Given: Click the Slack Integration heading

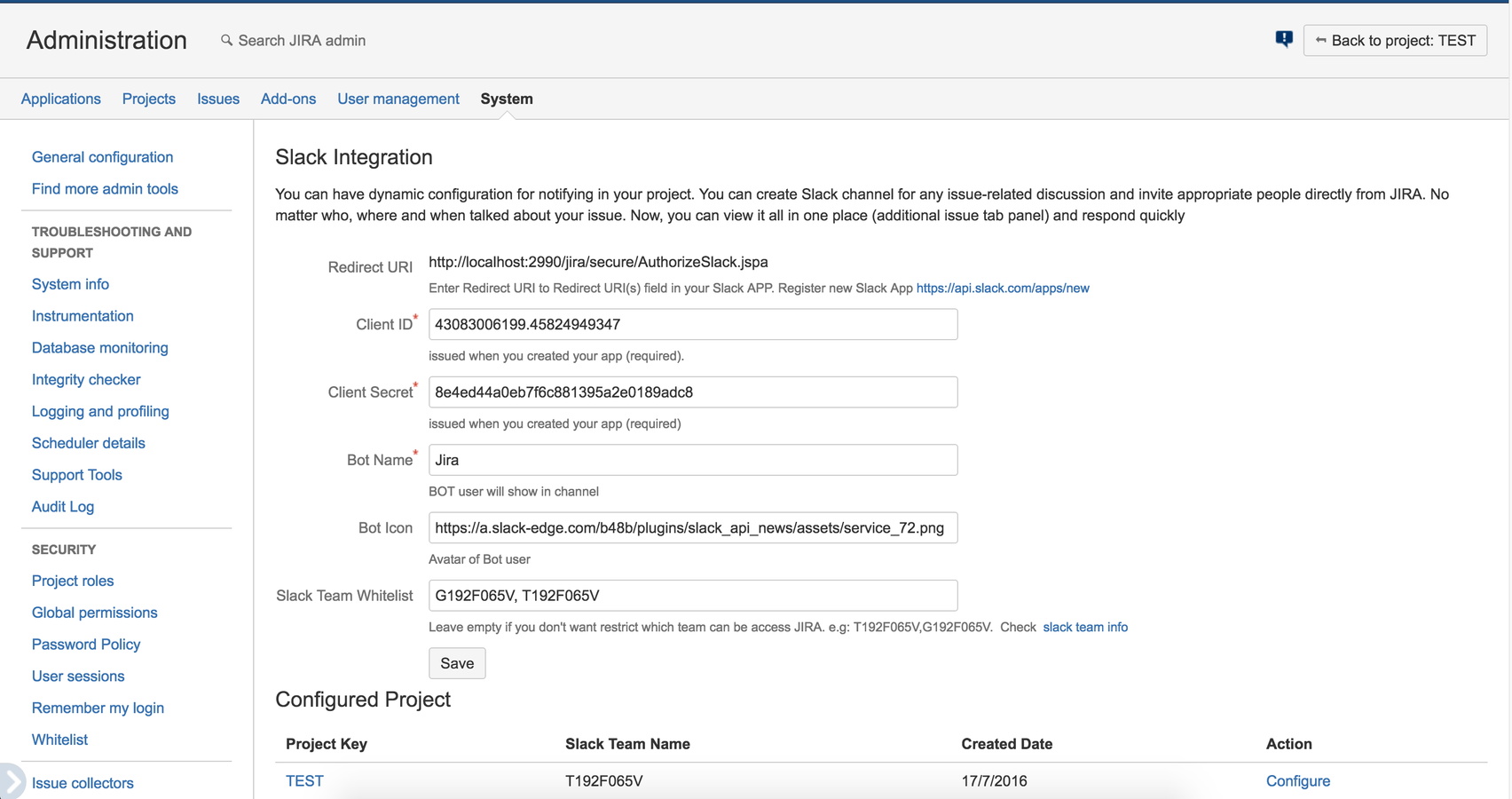Looking at the screenshot, I should 354,157.
